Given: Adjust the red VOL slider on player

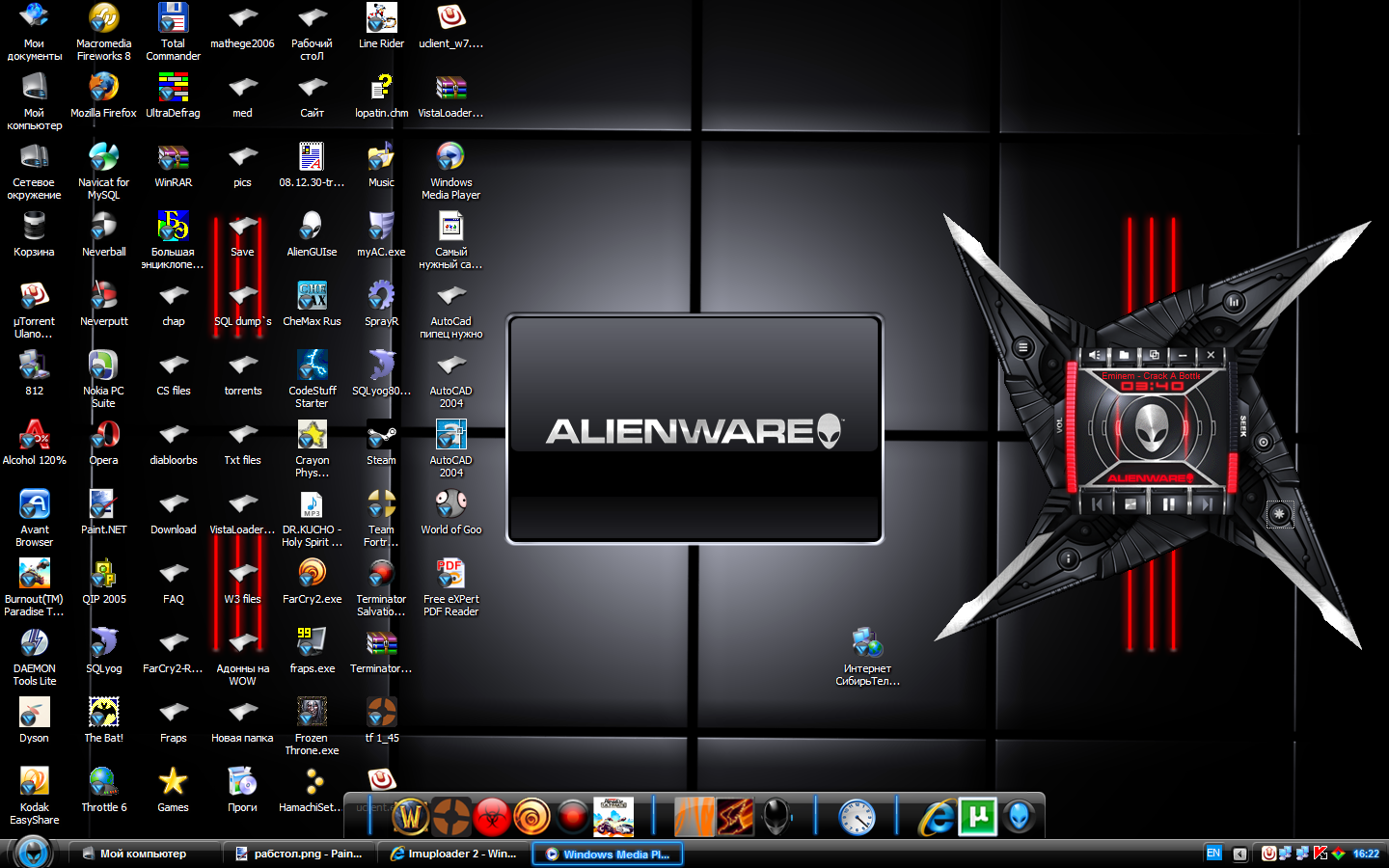Looking at the screenshot, I should click(x=1072, y=424).
